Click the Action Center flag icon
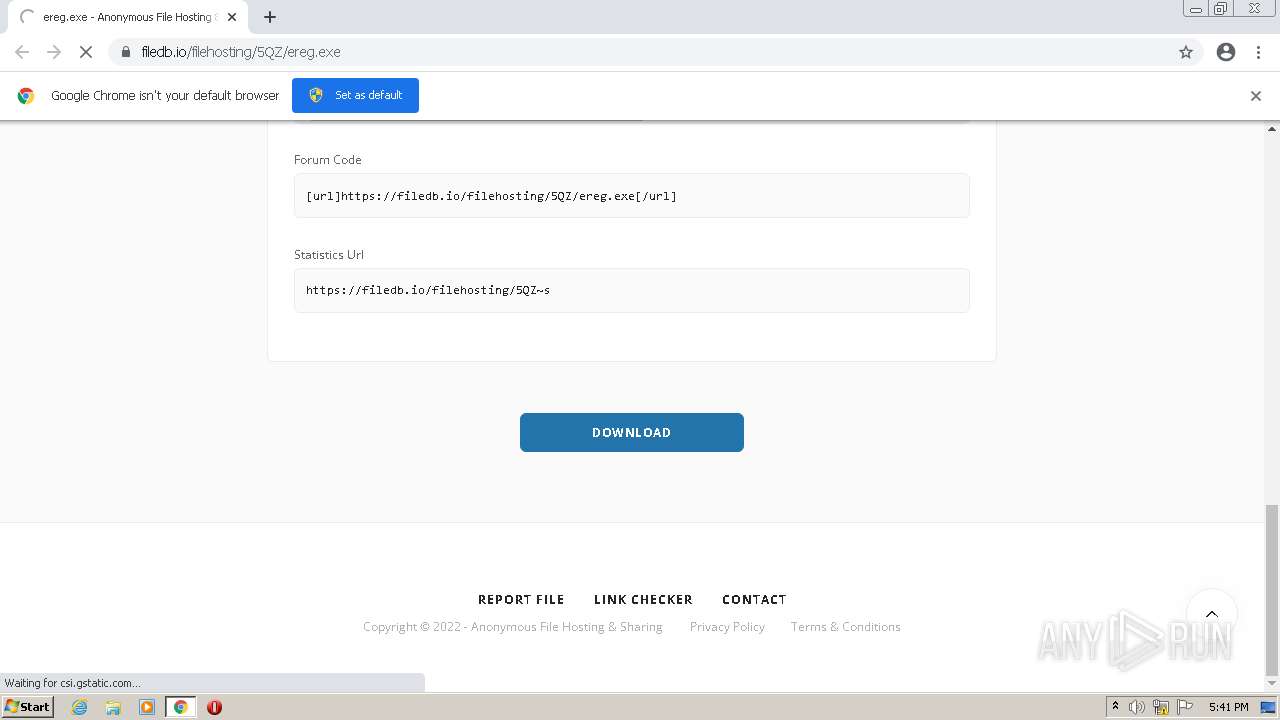This screenshot has width=1280, height=720. pos(1185,707)
